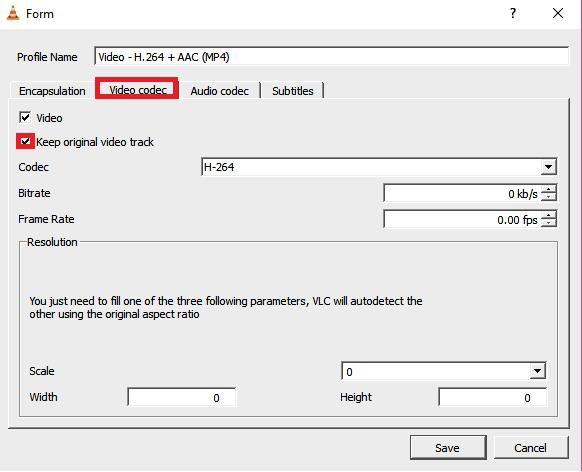Click the Width input field
This screenshot has width=582, height=472.
pos(182,397)
